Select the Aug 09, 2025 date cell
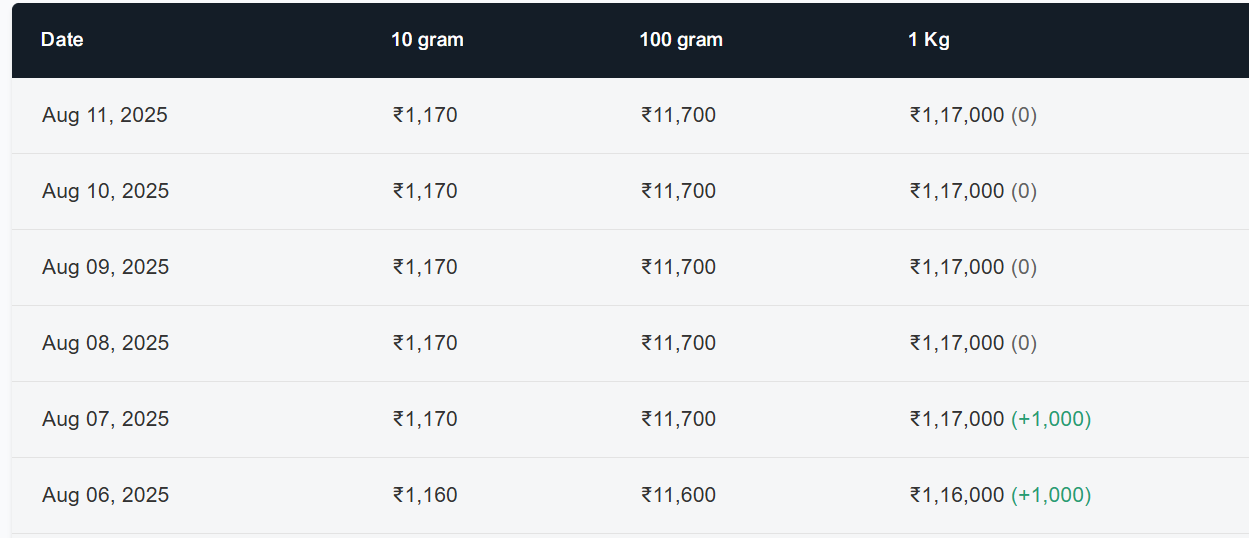The height and width of the screenshot is (538, 1249). coord(105,267)
